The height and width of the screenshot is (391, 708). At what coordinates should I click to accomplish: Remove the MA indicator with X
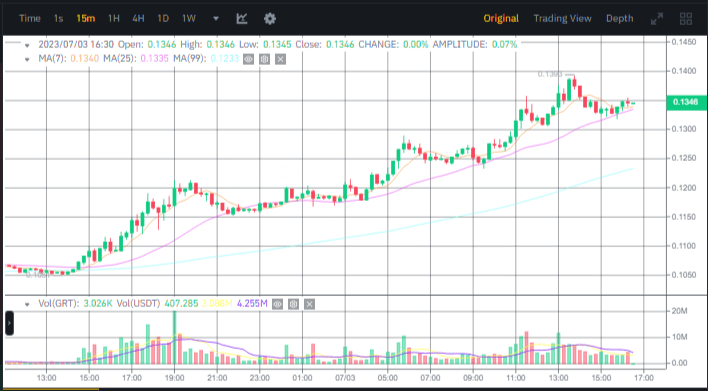click(280, 59)
